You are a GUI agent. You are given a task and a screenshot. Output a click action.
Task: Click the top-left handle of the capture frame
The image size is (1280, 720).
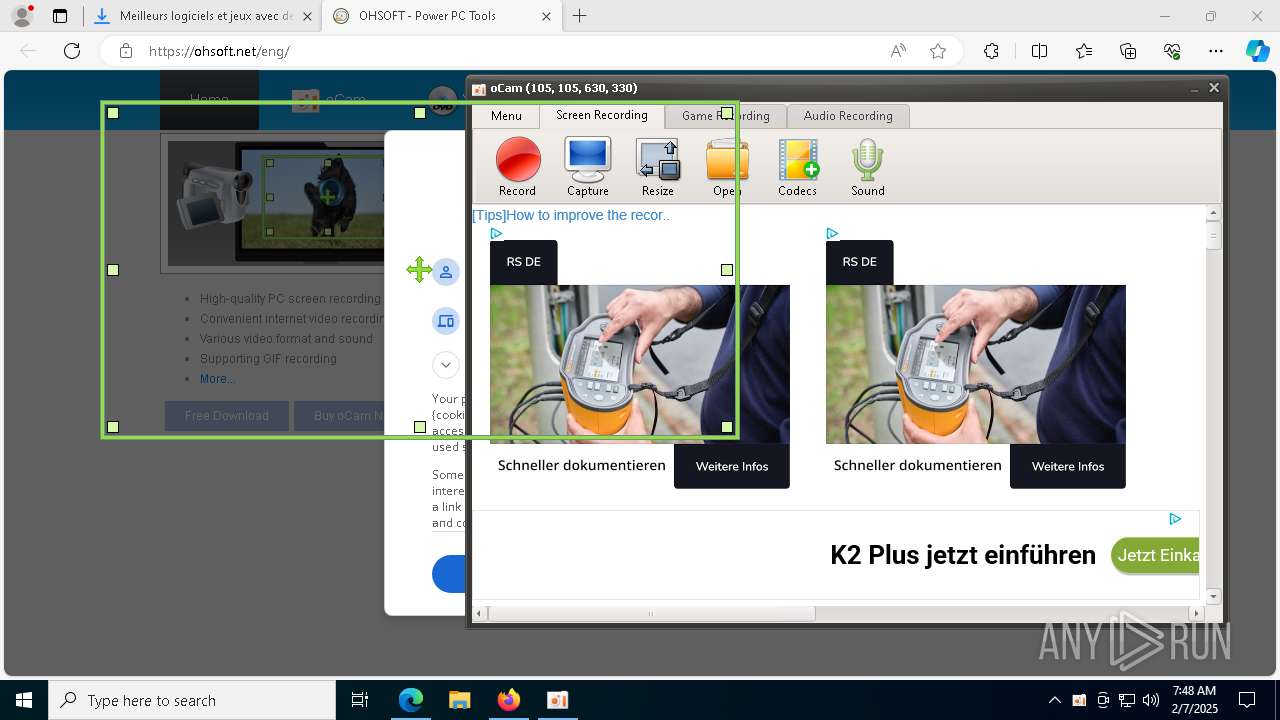tap(113, 113)
